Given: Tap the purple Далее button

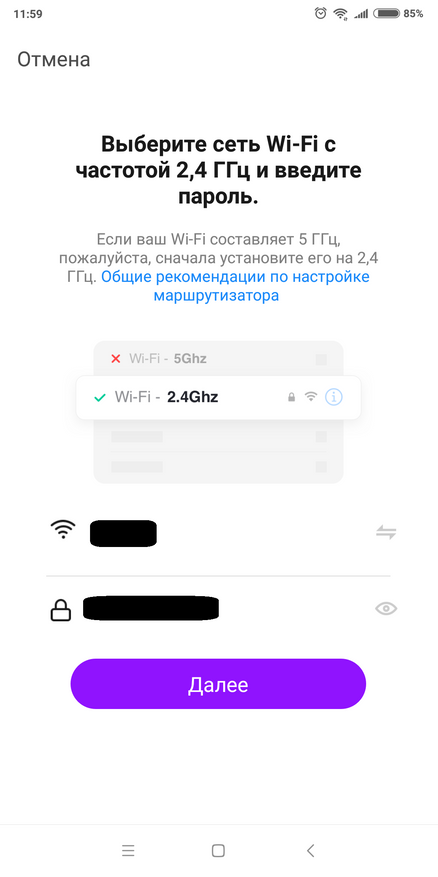Looking at the screenshot, I should pos(218,683).
